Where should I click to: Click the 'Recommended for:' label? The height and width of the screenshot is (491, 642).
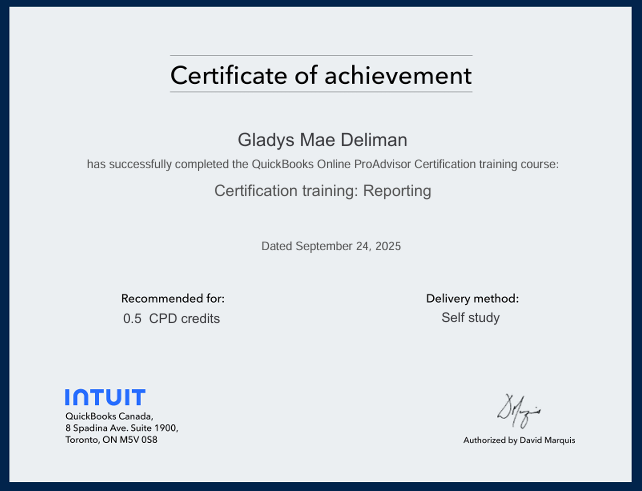point(173,299)
